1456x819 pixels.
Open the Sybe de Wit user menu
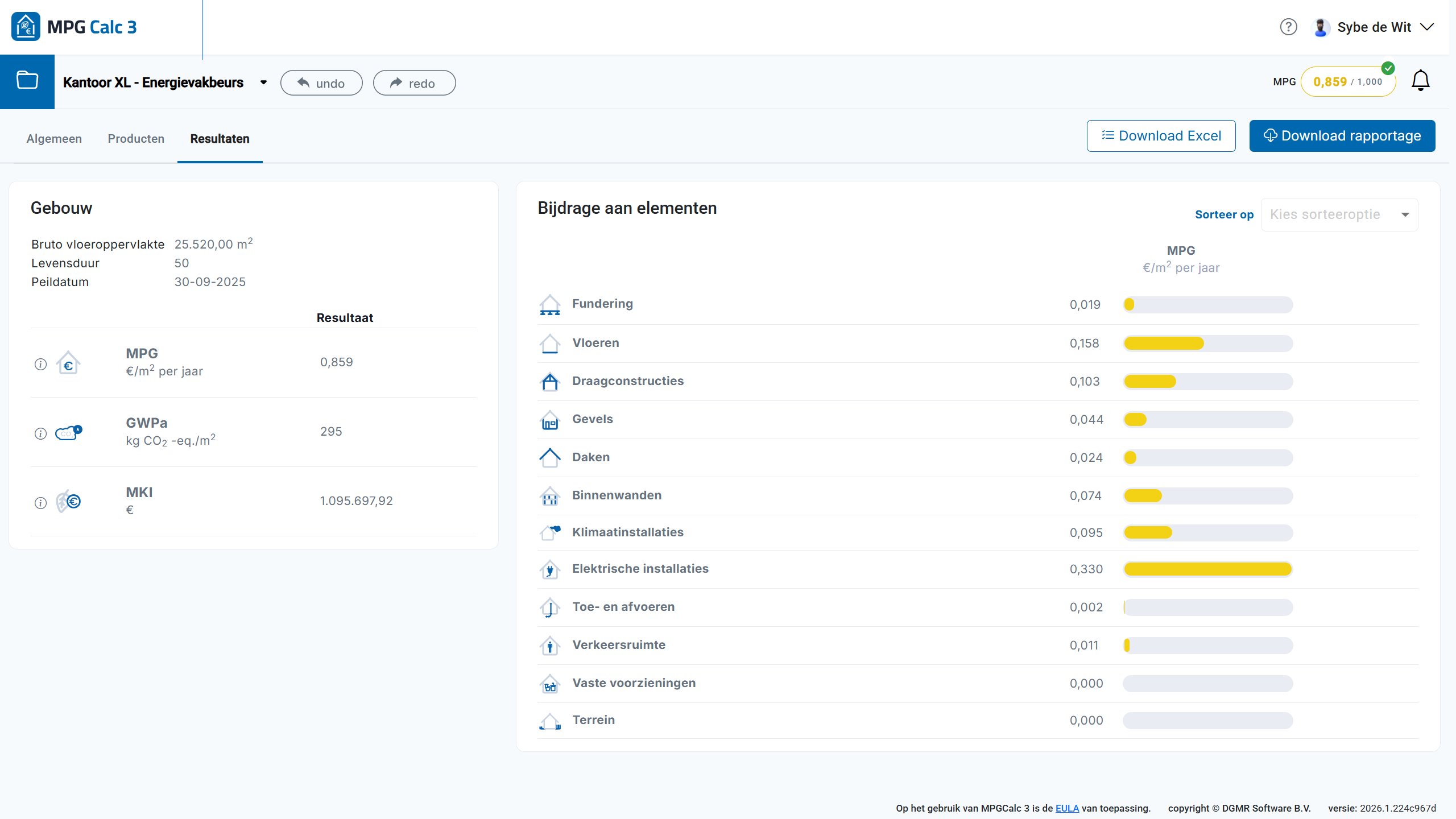1374,27
